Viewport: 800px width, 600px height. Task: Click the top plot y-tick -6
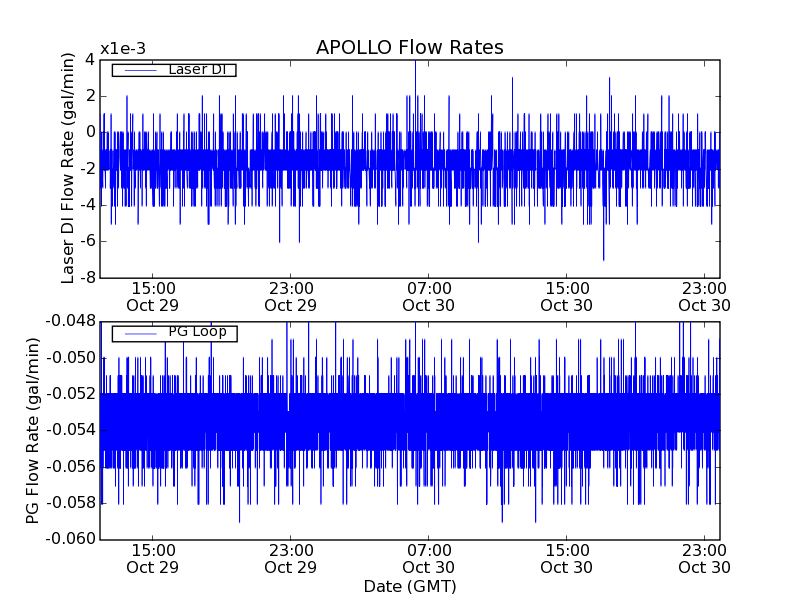coord(88,241)
